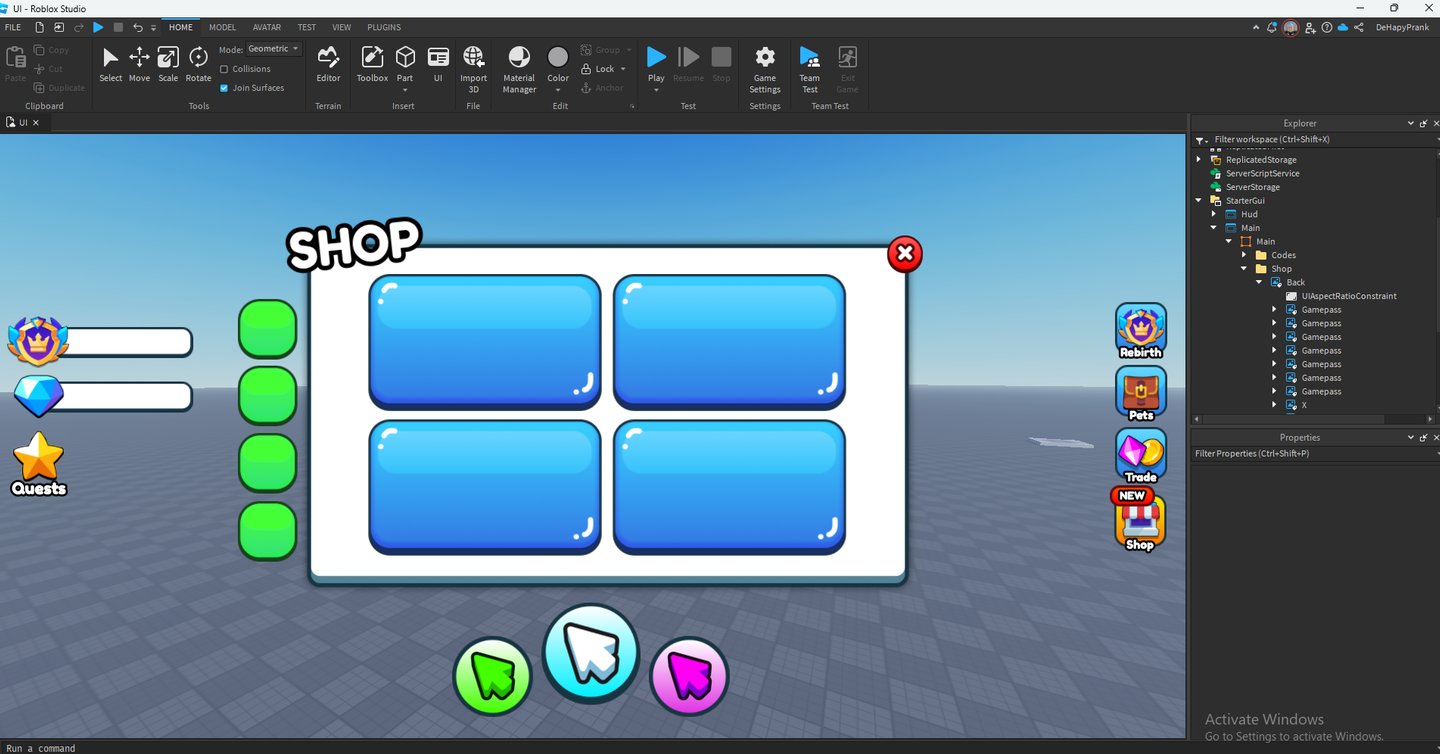Open the Material Manager

(519, 68)
